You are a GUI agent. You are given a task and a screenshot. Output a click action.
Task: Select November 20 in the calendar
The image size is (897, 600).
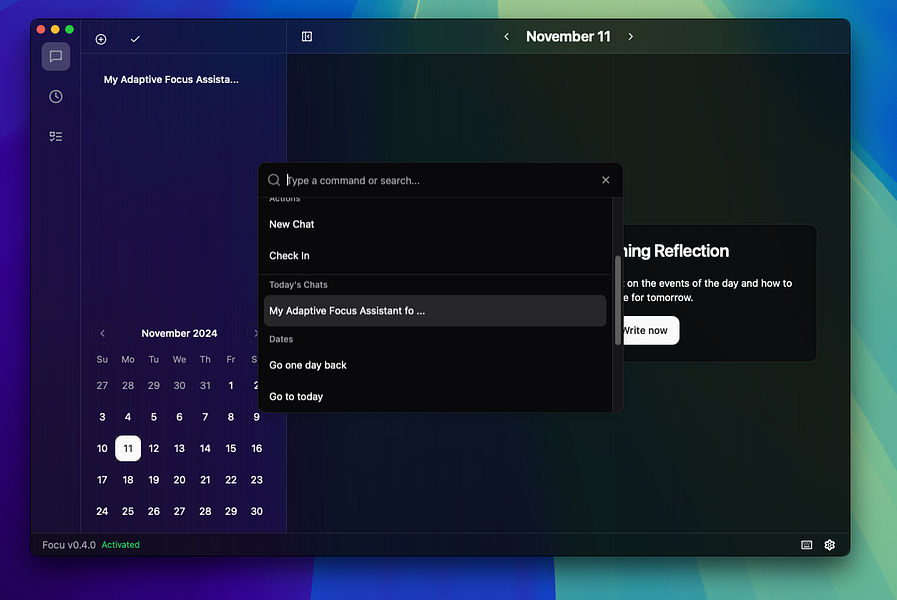[179, 480]
